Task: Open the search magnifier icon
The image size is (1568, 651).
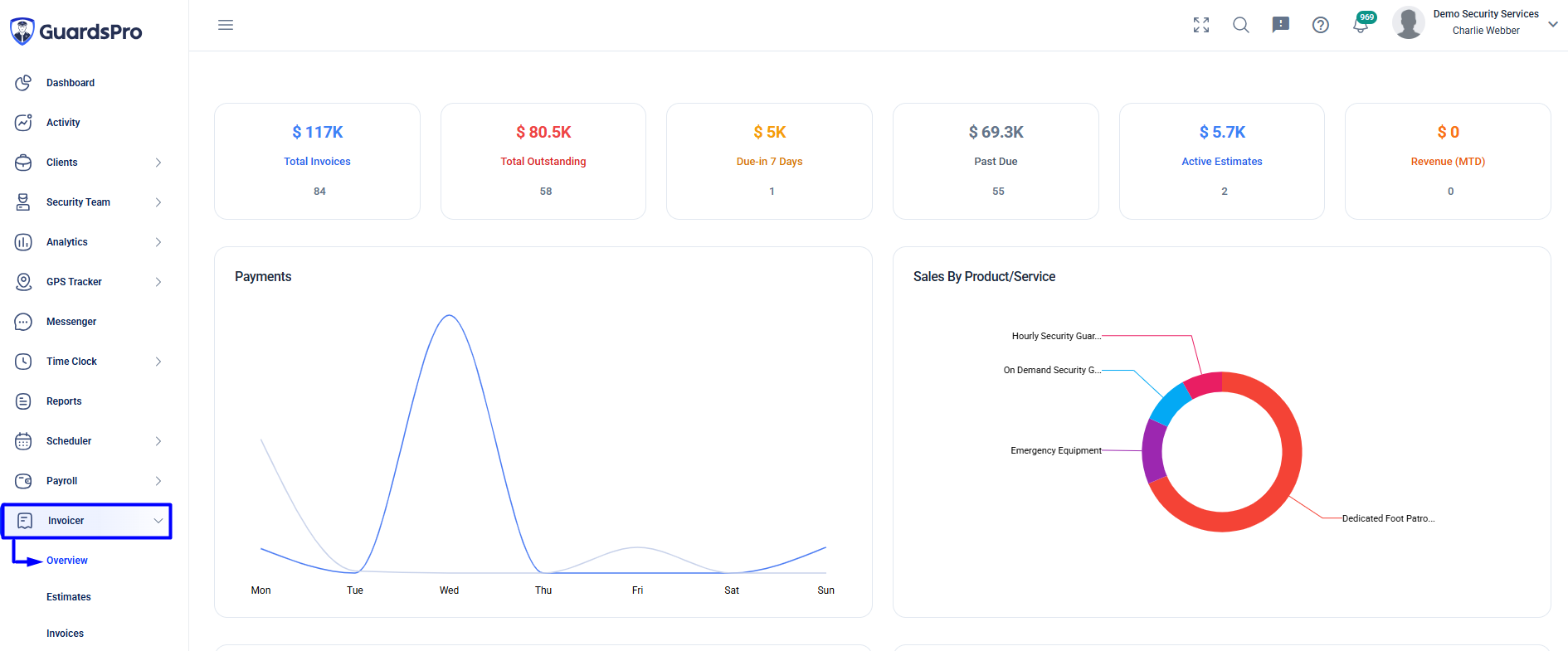Action: click(1241, 25)
